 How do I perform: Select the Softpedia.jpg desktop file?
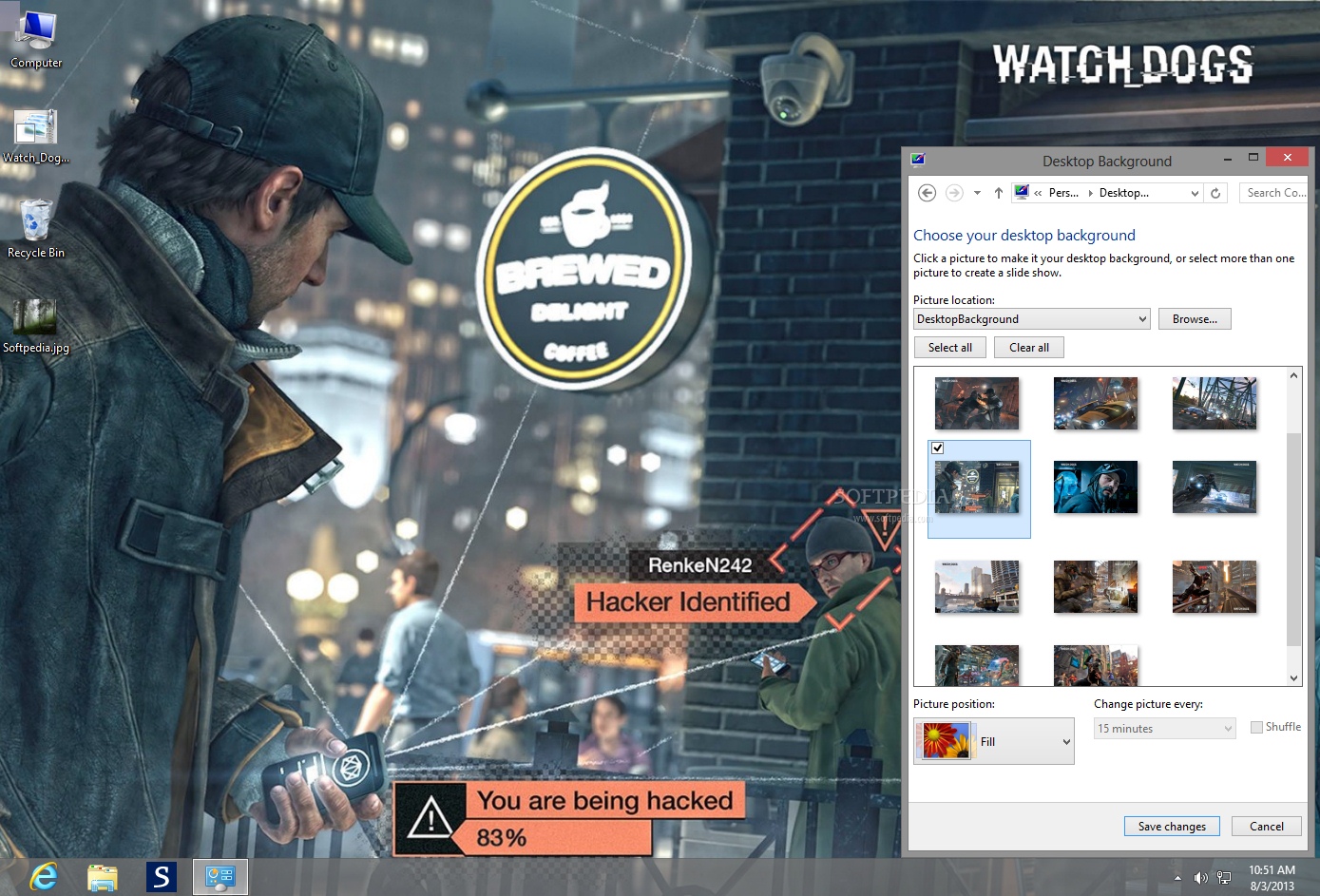pyautogui.click(x=36, y=326)
